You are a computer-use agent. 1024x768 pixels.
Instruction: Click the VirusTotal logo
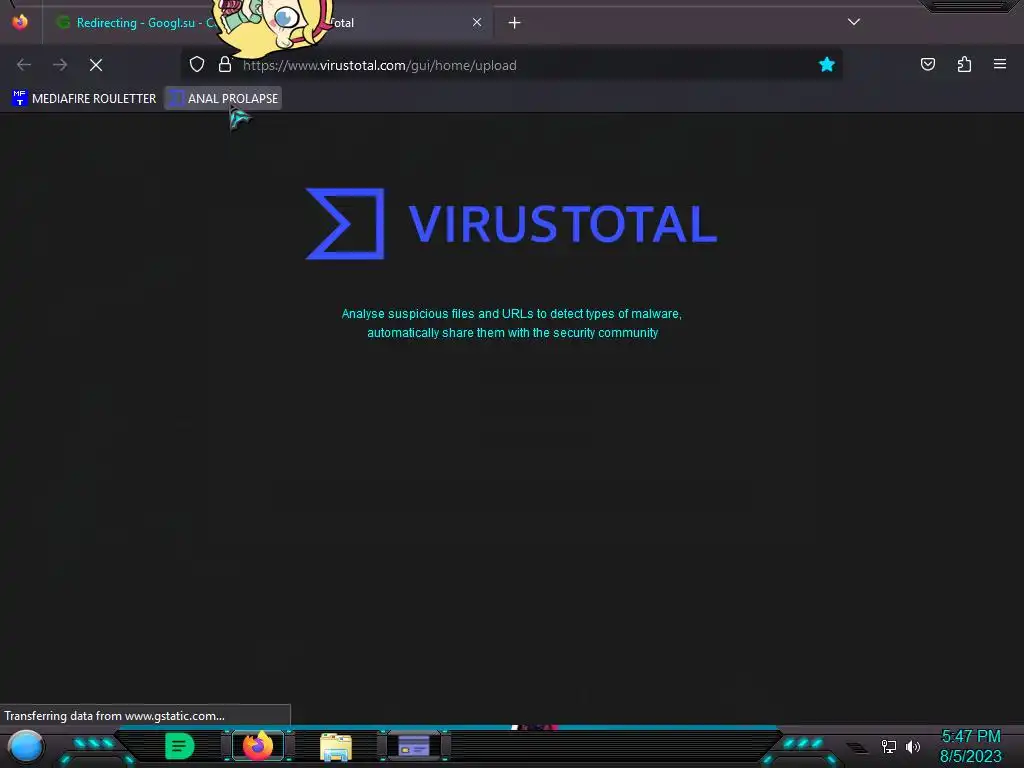click(x=511, y=224)
